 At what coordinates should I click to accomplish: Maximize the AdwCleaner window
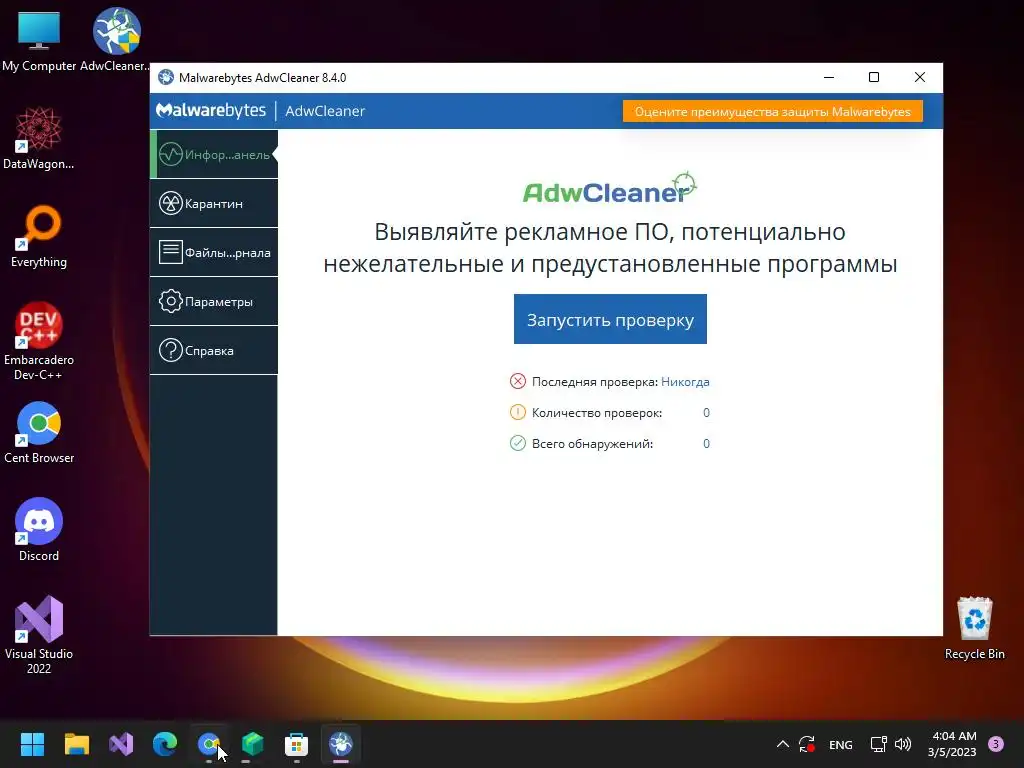coord(874,77)
